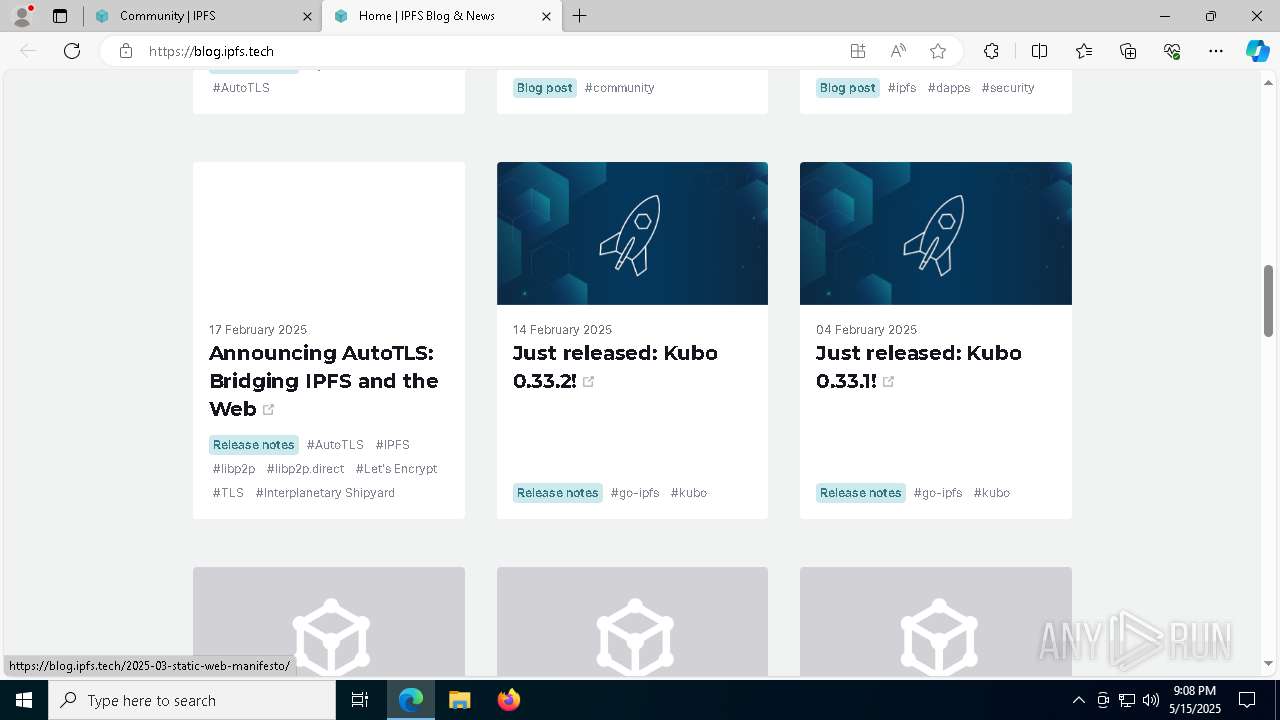Filter by the #security tag
Screen dimensions: 1280x720
coord(1008,88)
